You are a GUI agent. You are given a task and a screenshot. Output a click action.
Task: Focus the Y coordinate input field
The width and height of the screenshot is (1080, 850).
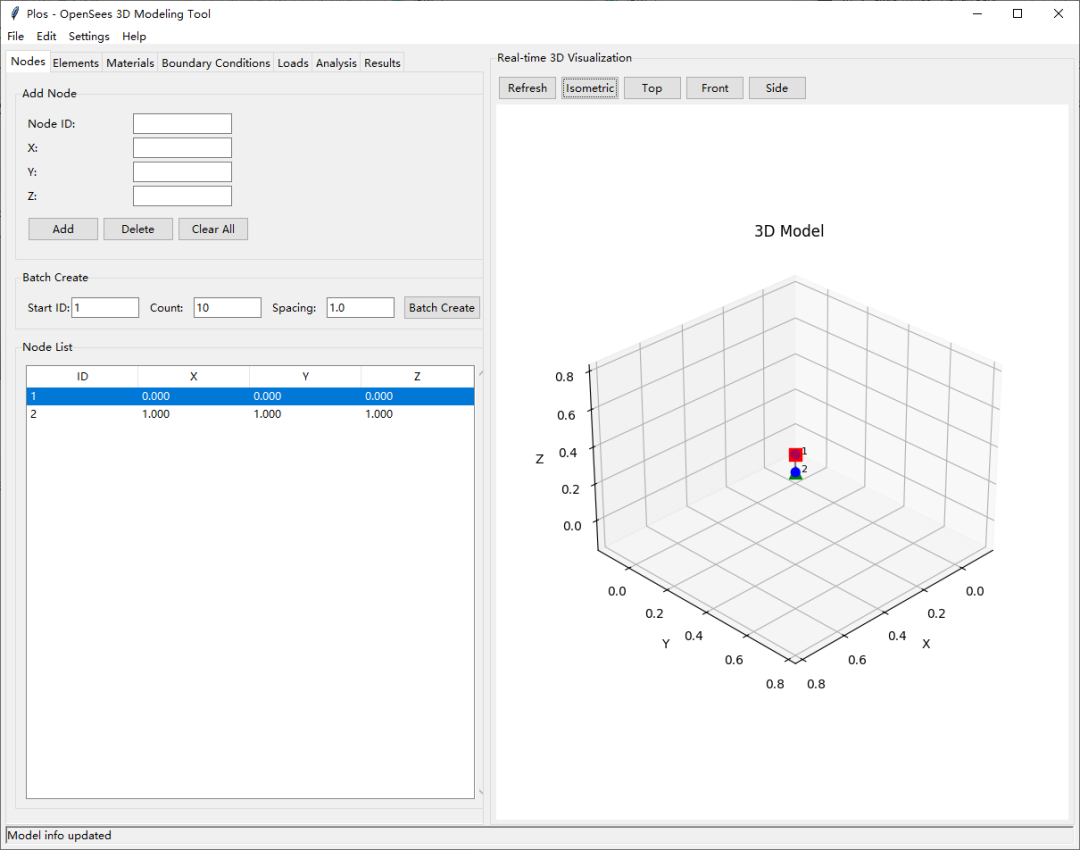coord(182,172)
